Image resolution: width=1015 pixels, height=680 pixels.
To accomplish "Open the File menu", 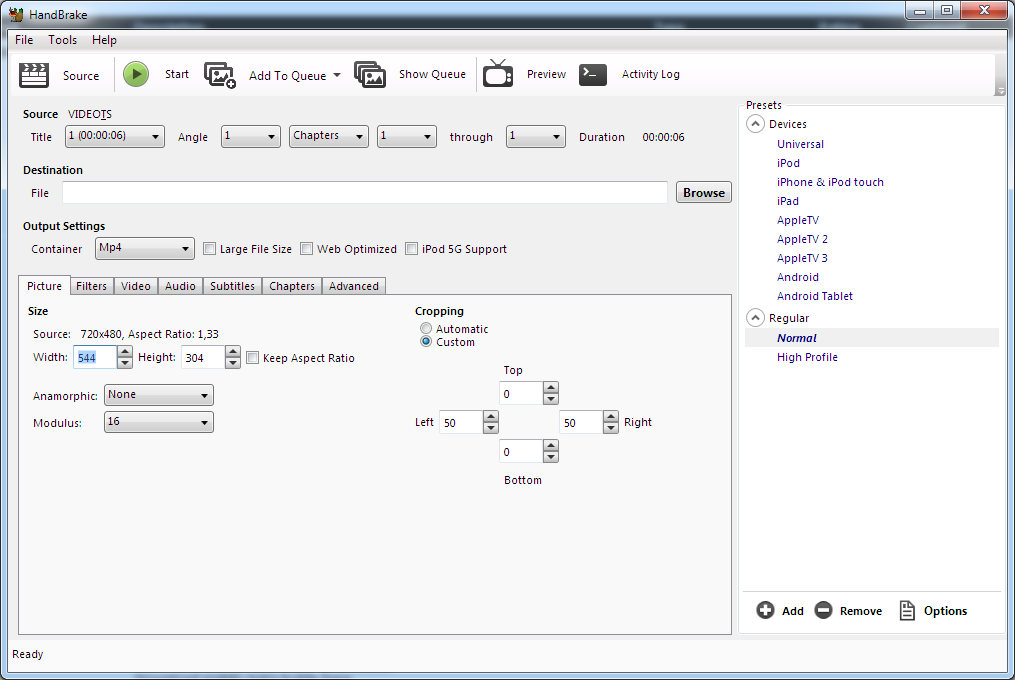I will point(24,40).
